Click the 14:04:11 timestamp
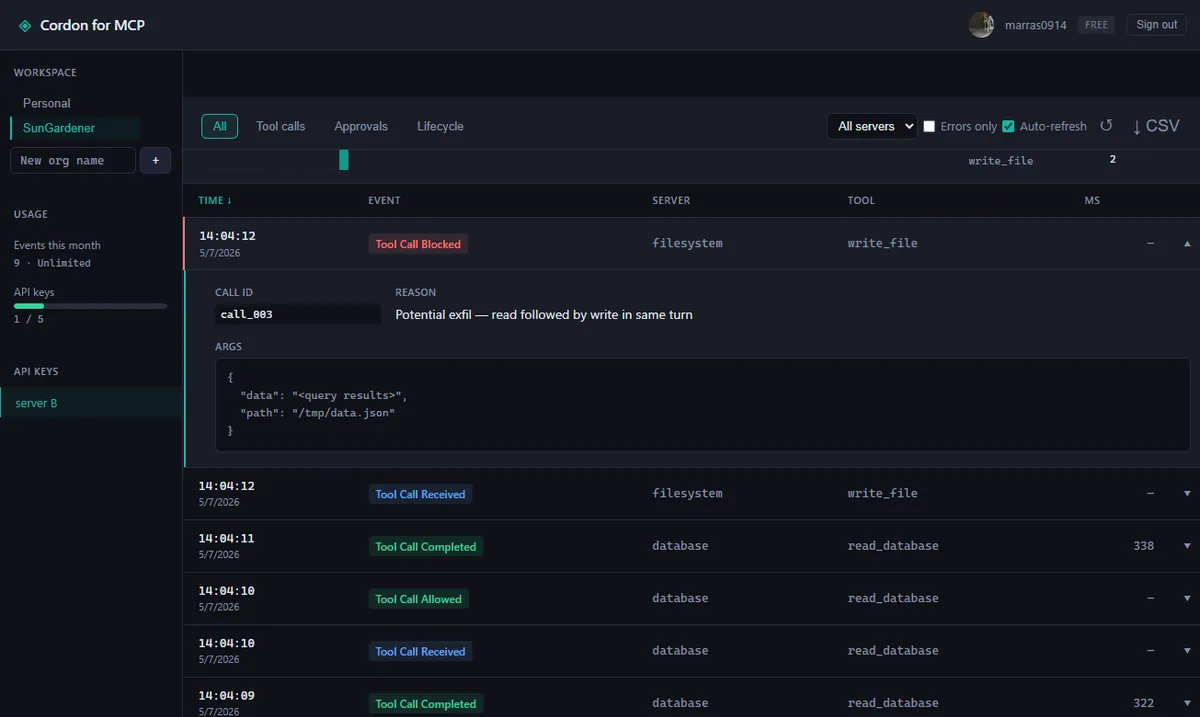1200x717 pixels. click(x=226, y=538)
